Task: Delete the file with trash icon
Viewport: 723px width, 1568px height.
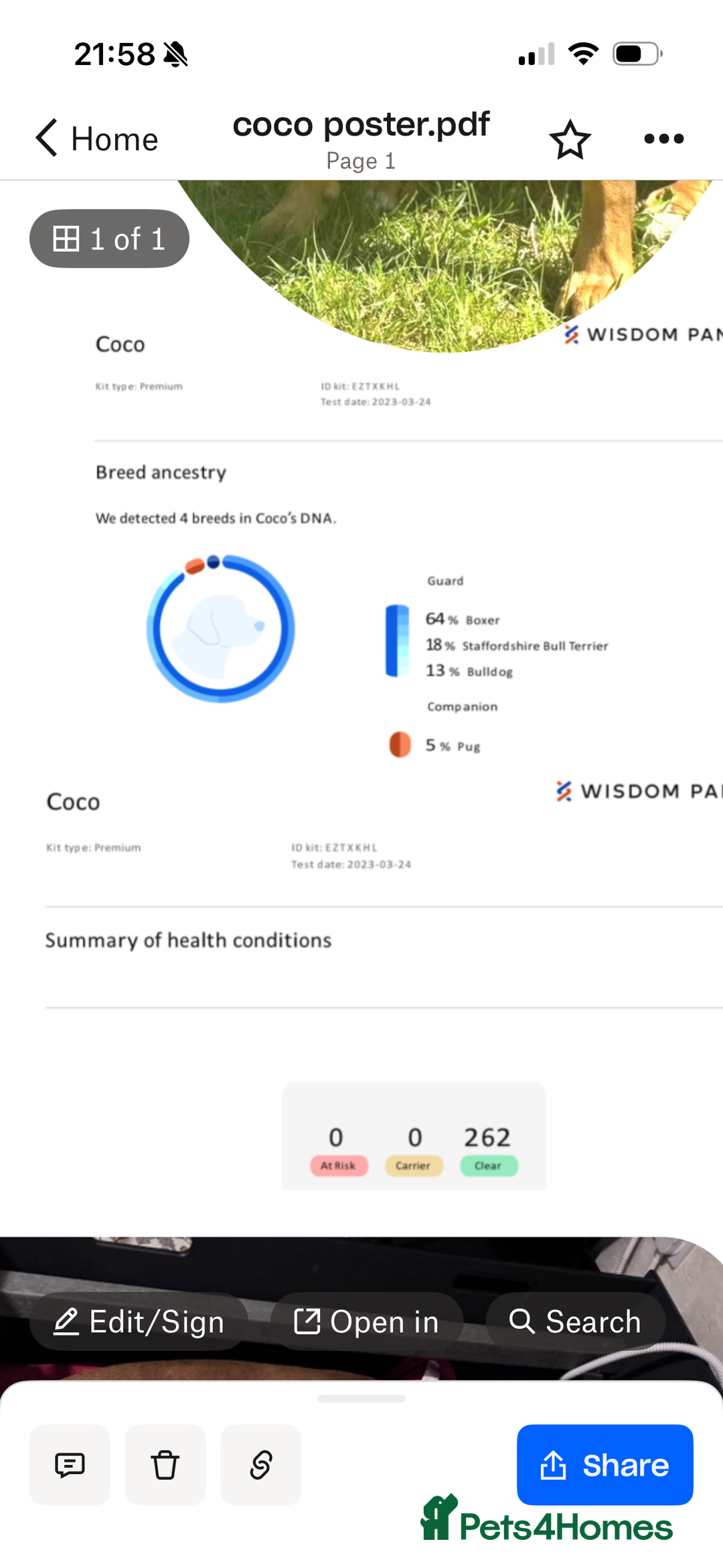Action: point(165,1465)
